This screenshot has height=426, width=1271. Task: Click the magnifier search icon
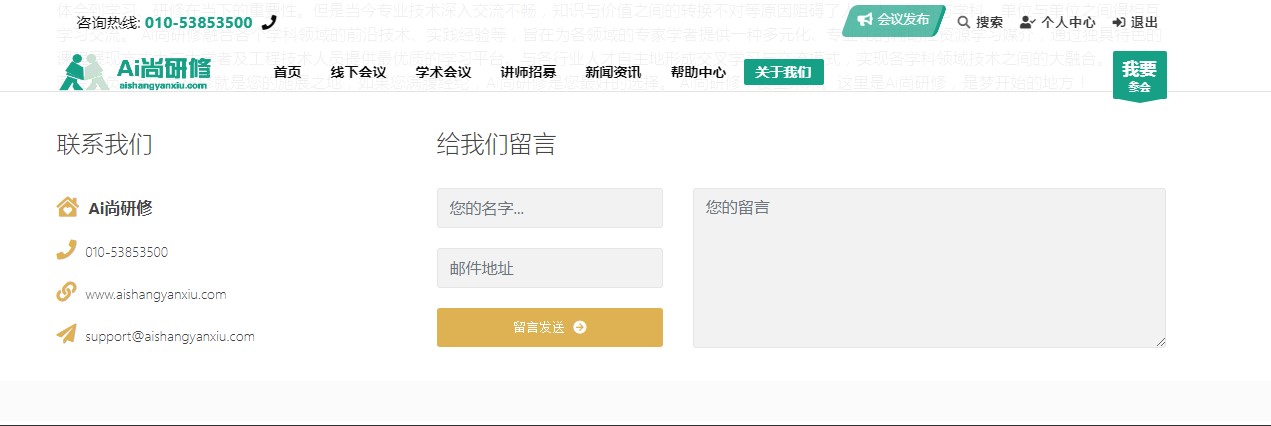964,22
